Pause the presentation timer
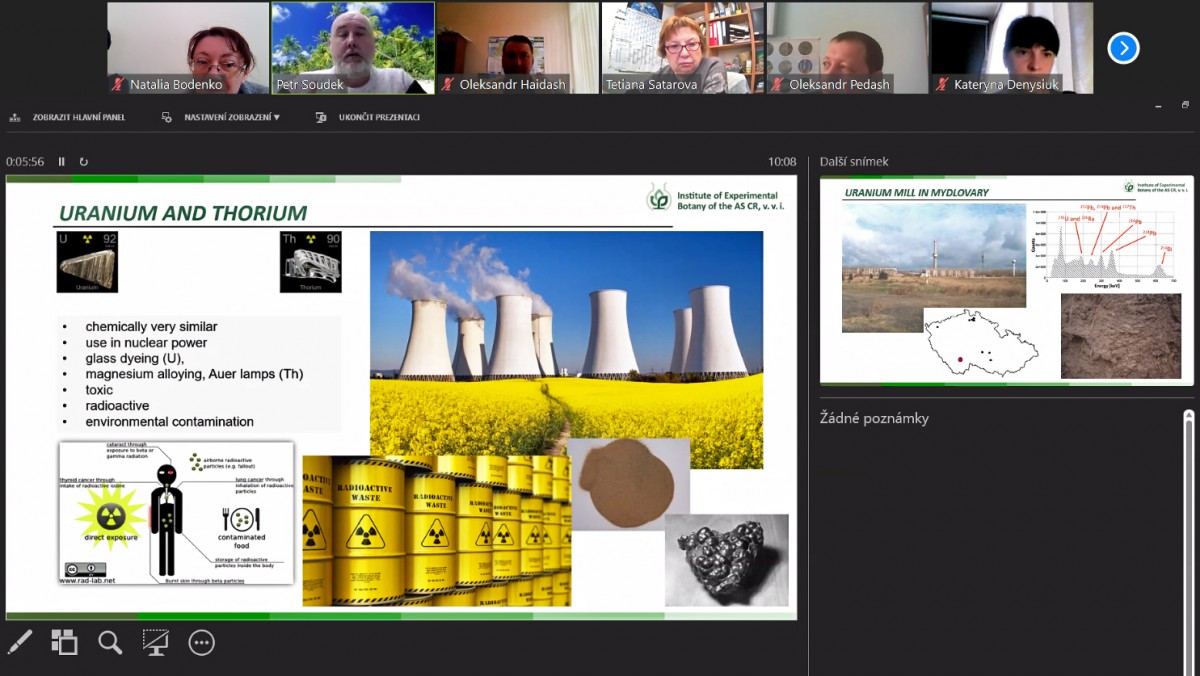The image size is (1200, 676). tap(62, 161)
